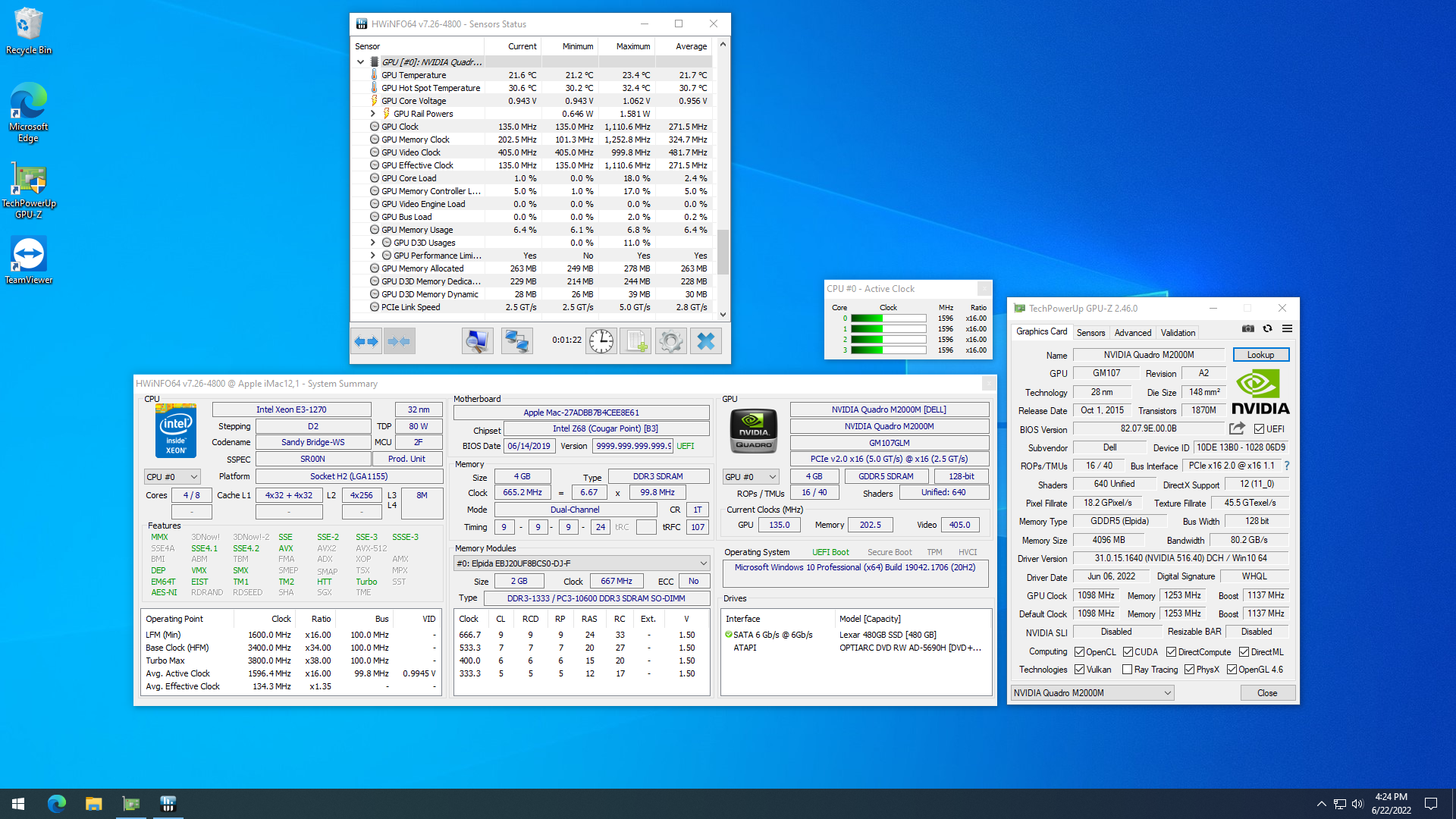Click the GPU-Z refresh icon
Screen dimensions: 1456x819
(x=1267, y=328)
